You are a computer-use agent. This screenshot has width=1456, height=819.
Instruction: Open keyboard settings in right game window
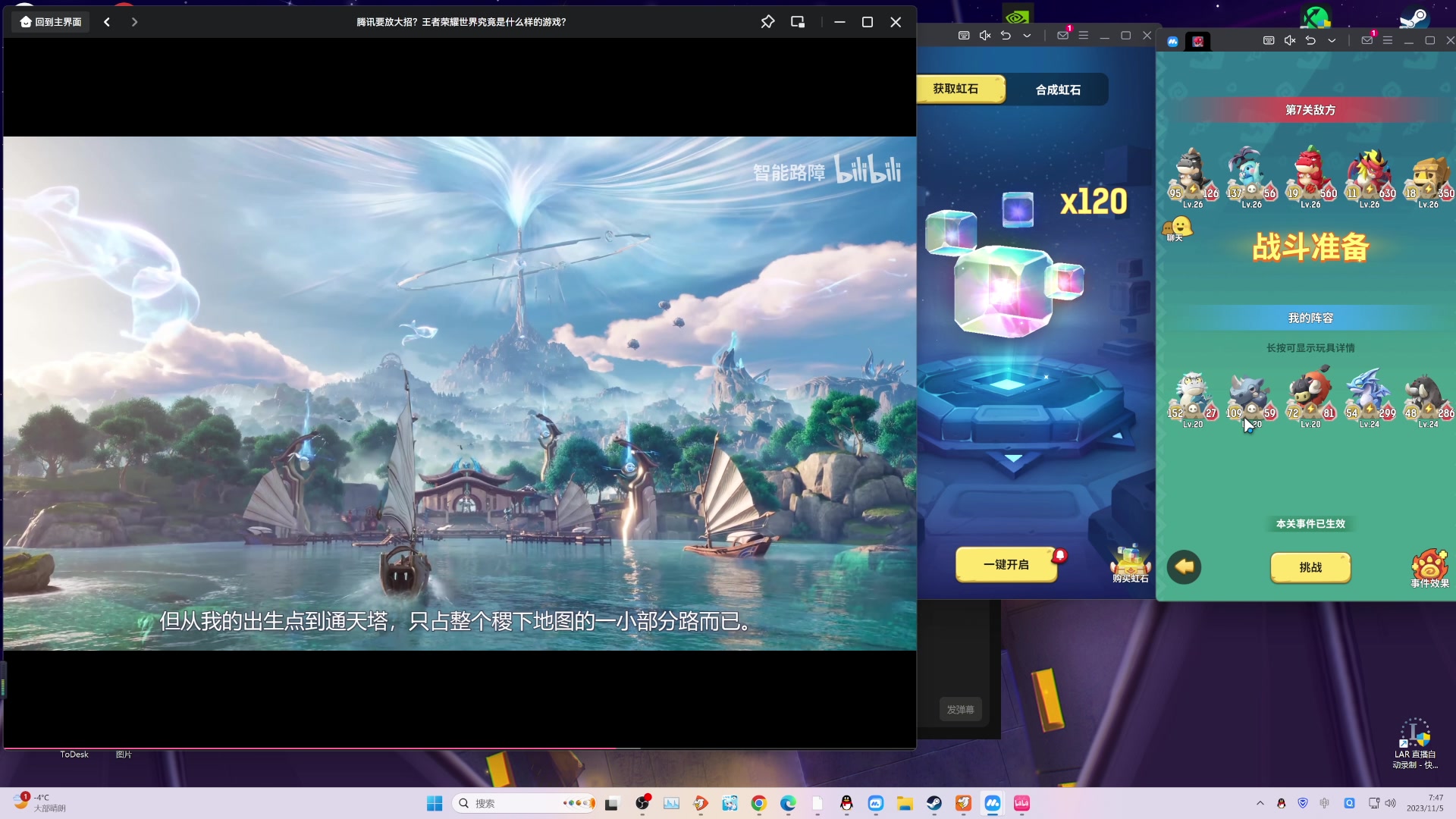tap(1269, 40)
